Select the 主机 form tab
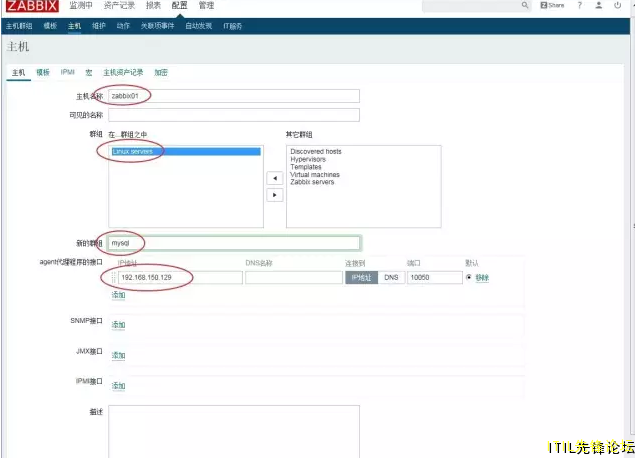This screenshot has height=458, width=635. [19, 72]
